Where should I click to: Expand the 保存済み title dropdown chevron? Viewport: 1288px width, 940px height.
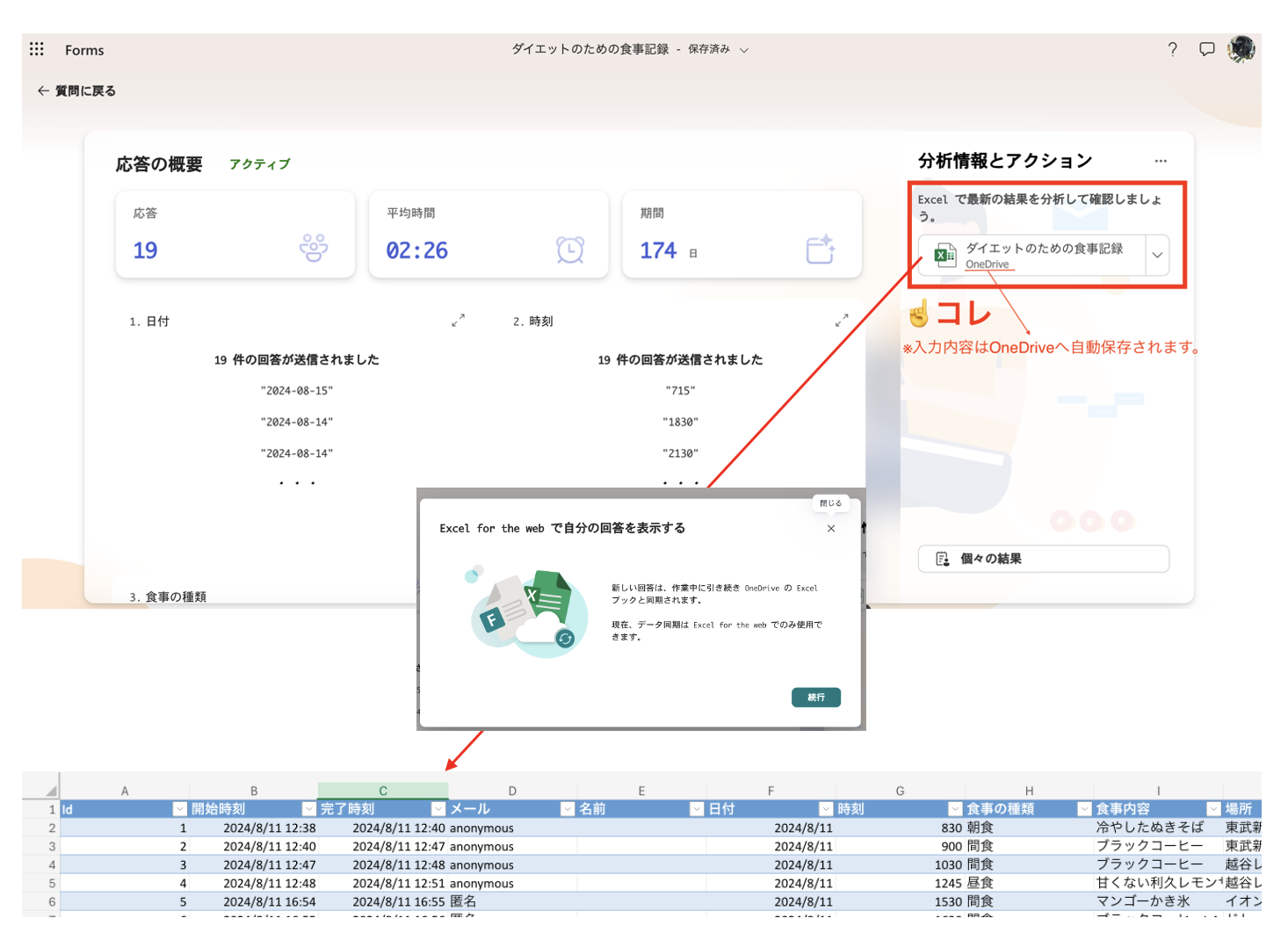[x=744, y=50]
